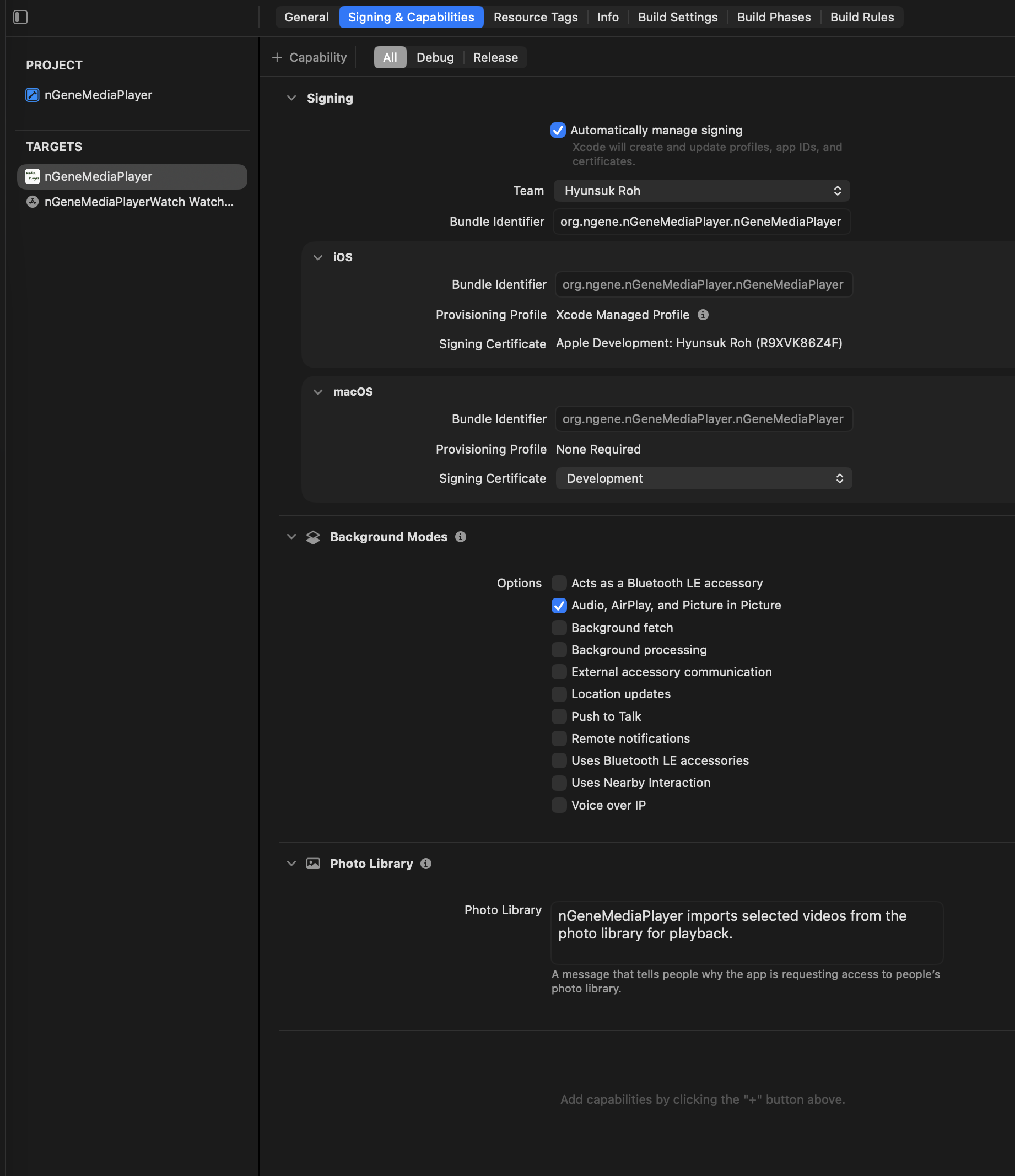Disable Audio, AirPlay, and Picture in Picture
1015x1176 pixels.
[x=559, y=606]
